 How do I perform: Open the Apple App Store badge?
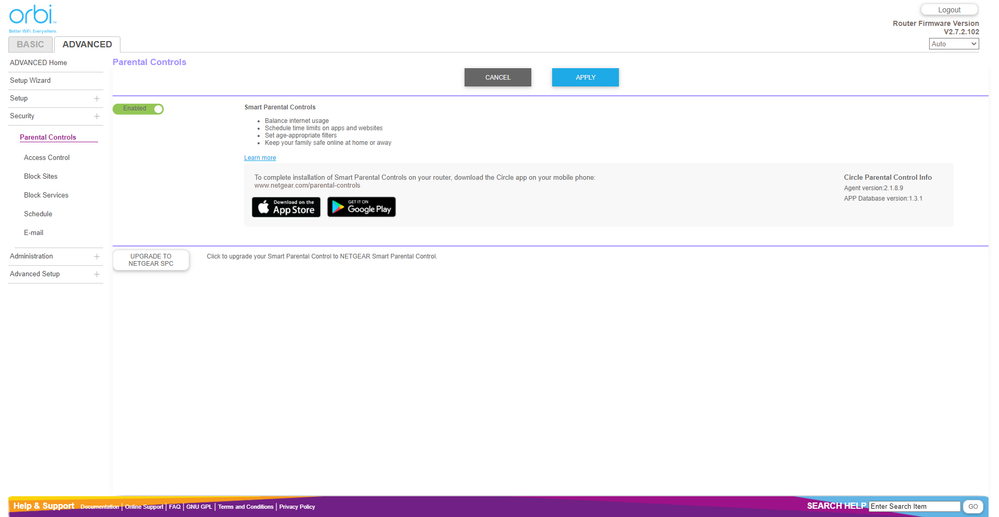click(286, 207)
